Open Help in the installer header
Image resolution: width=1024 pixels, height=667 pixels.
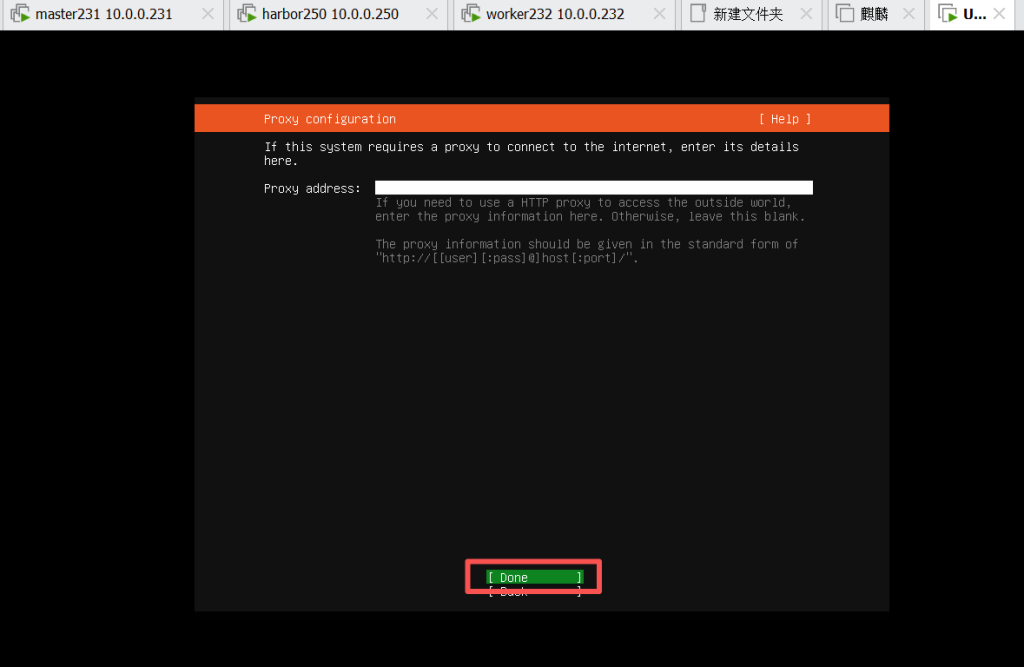(785, 119)
